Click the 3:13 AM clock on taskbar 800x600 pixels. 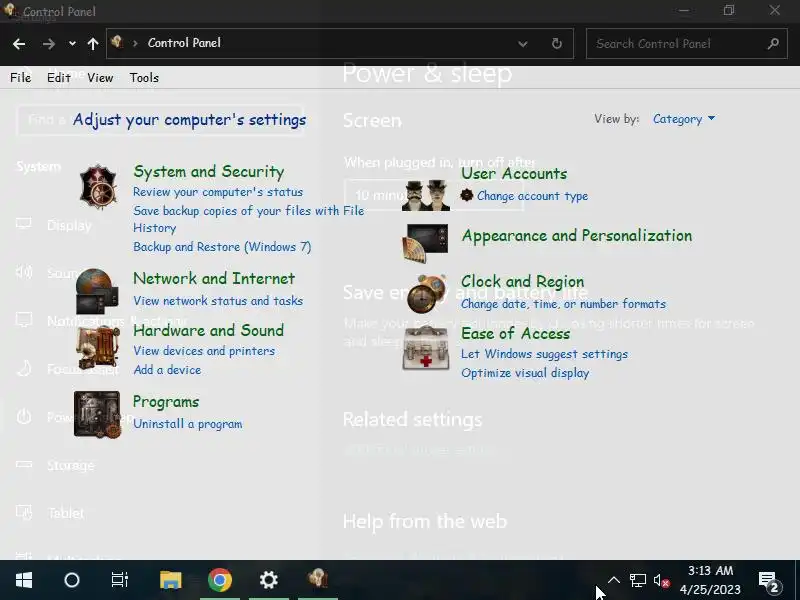tap(710, 570)
